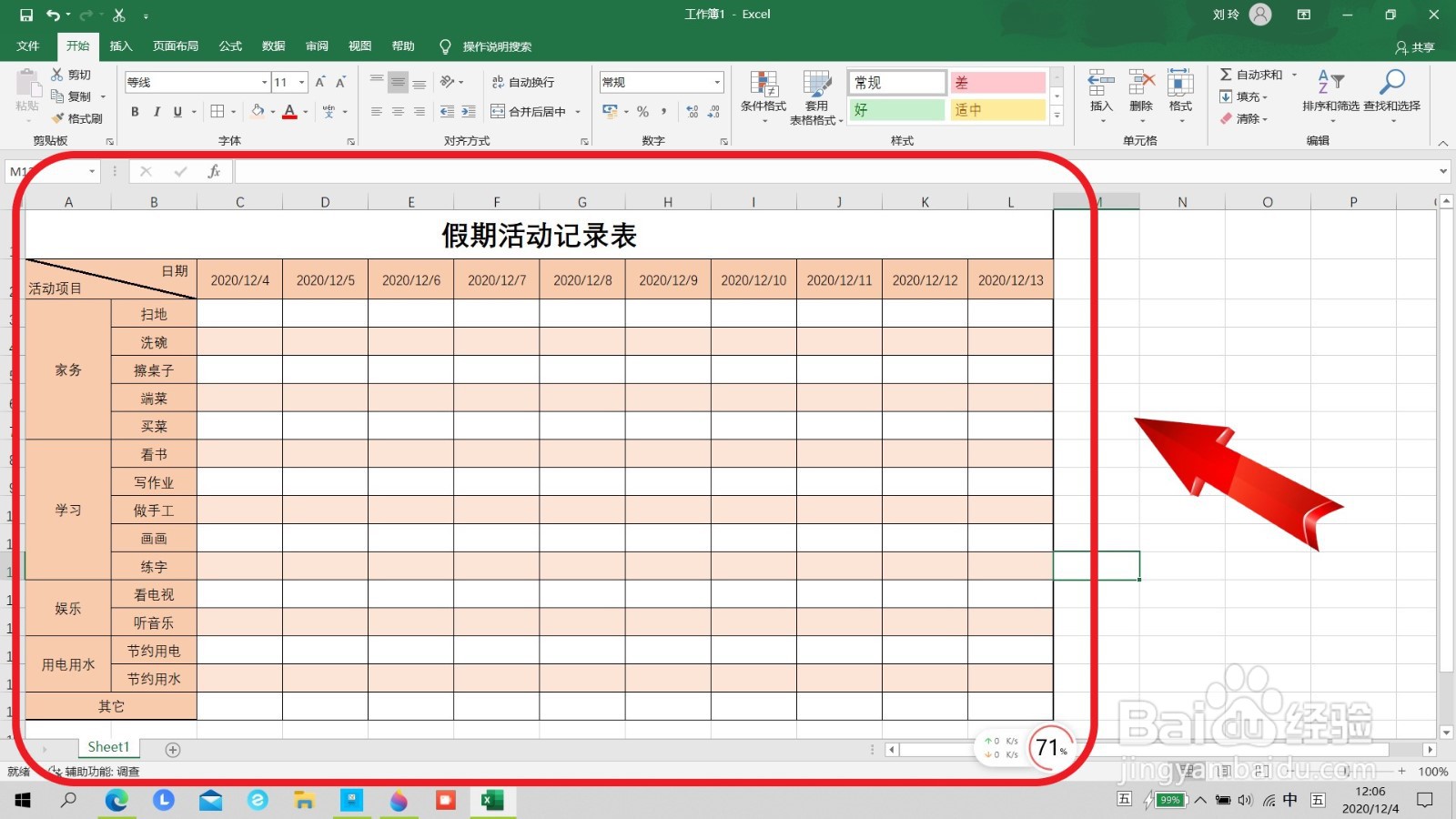The width and height of the screenshot is (1456, 819).
Task: Switch to the 页面布局 (Page Layout) tab
Action: (176, 46)
